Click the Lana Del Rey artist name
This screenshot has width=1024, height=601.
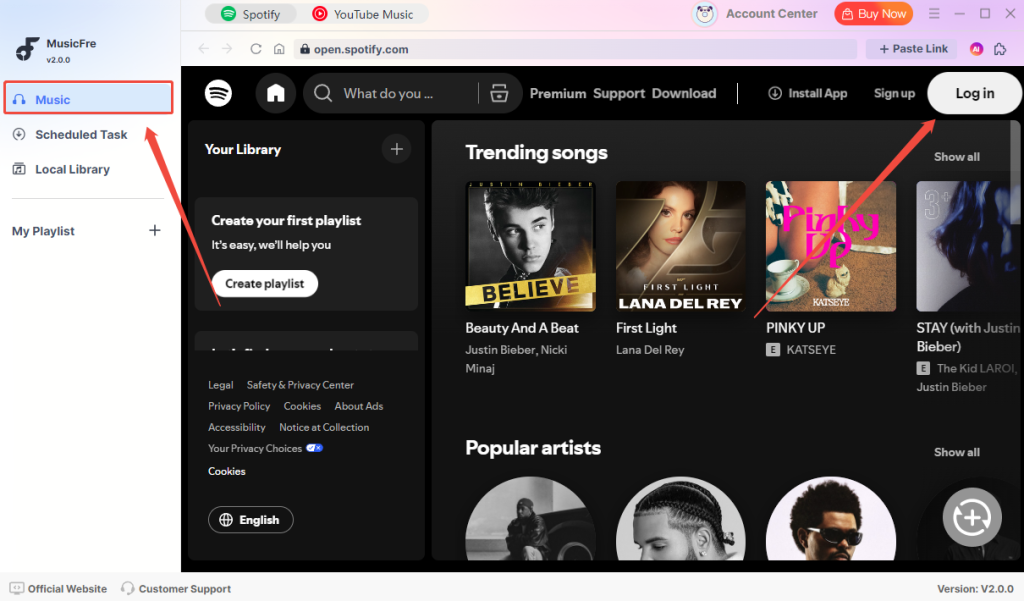coord(650,349)
